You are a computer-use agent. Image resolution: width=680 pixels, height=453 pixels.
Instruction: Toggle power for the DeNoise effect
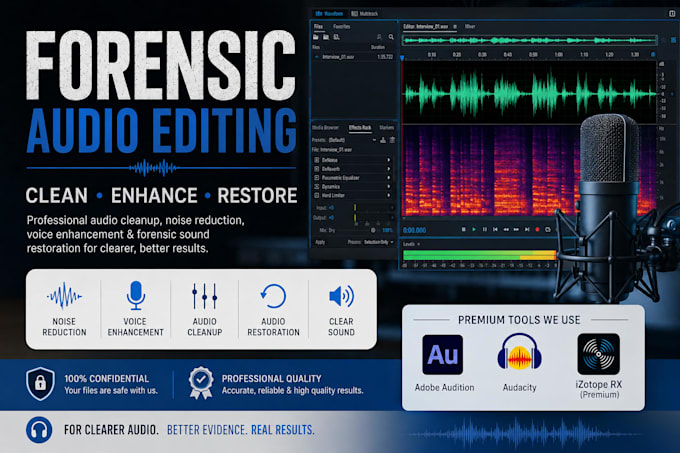click(x=317, y=160)
